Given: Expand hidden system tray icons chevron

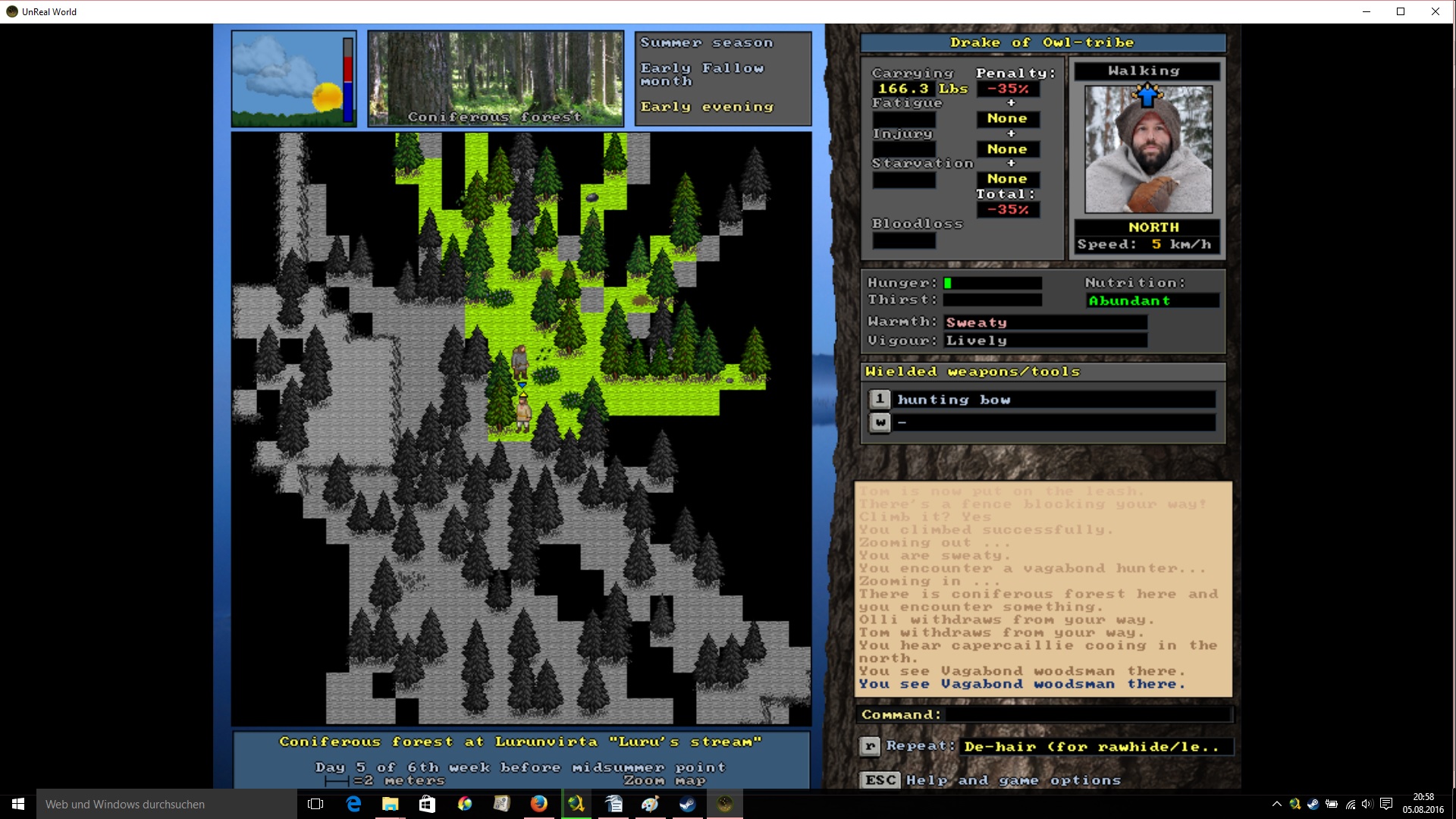Looking at the screenshot, I should pos(1276,804).
